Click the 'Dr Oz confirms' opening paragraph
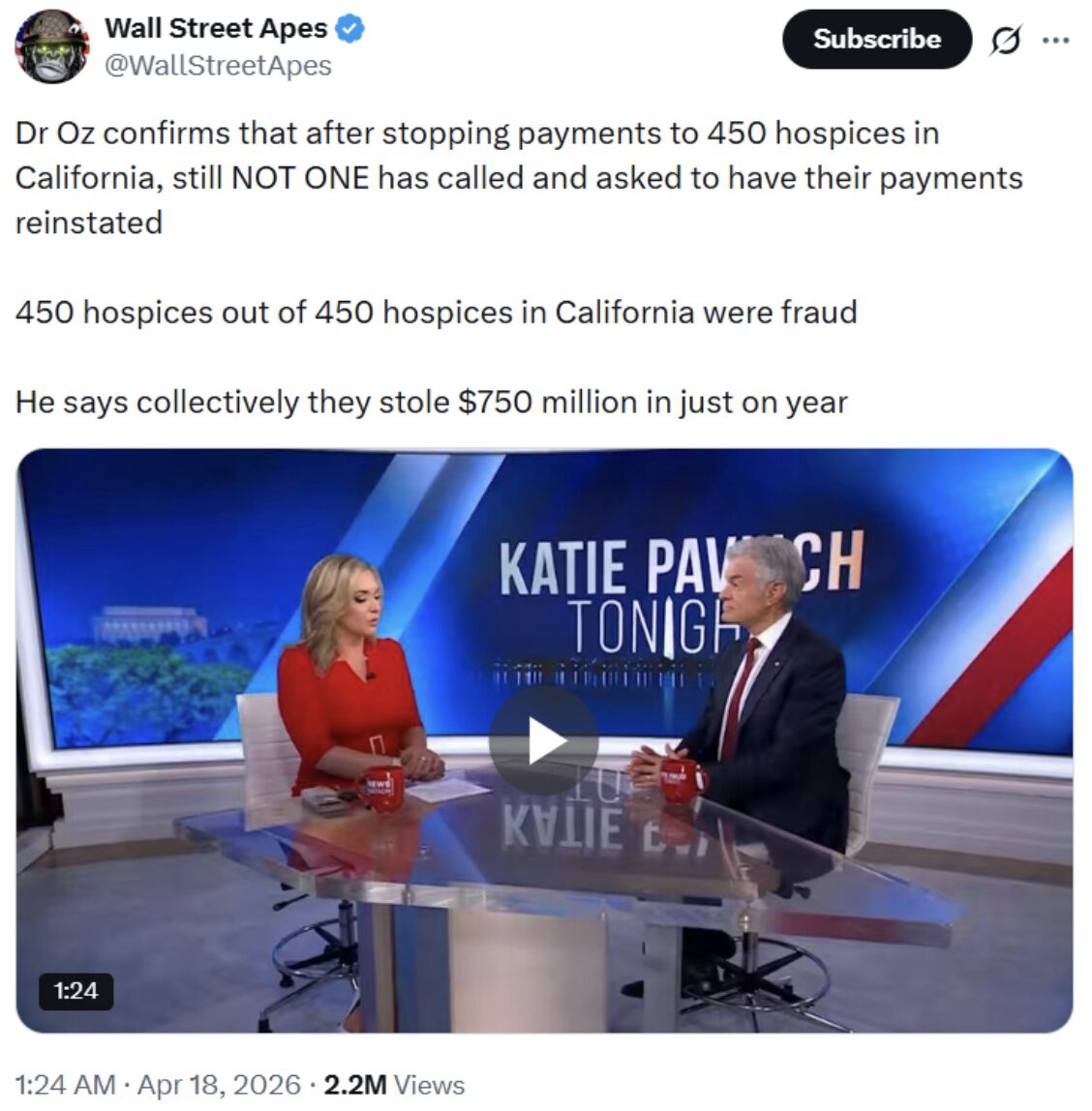 point(519,178)
